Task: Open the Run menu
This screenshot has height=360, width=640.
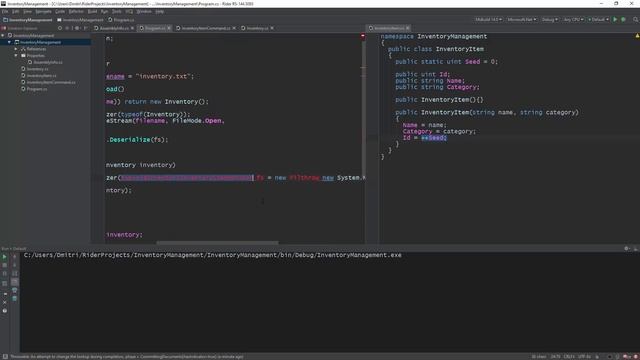Action: click(104, 11)
